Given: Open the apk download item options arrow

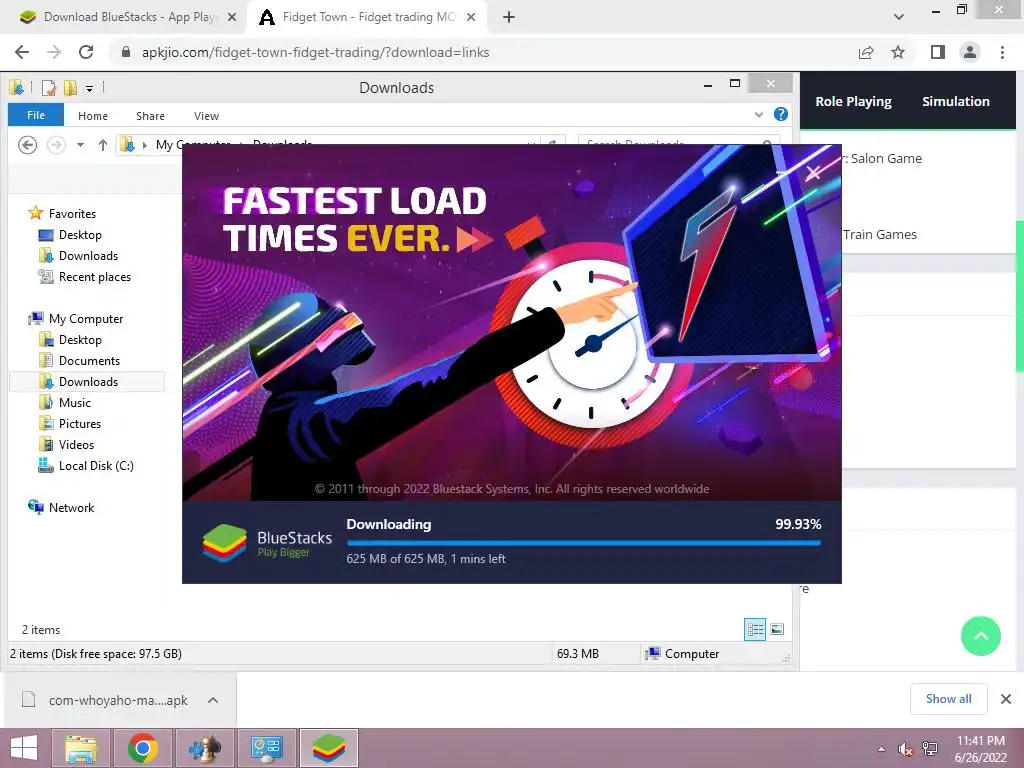Looking at the screenshot, I should pos(213,700).
